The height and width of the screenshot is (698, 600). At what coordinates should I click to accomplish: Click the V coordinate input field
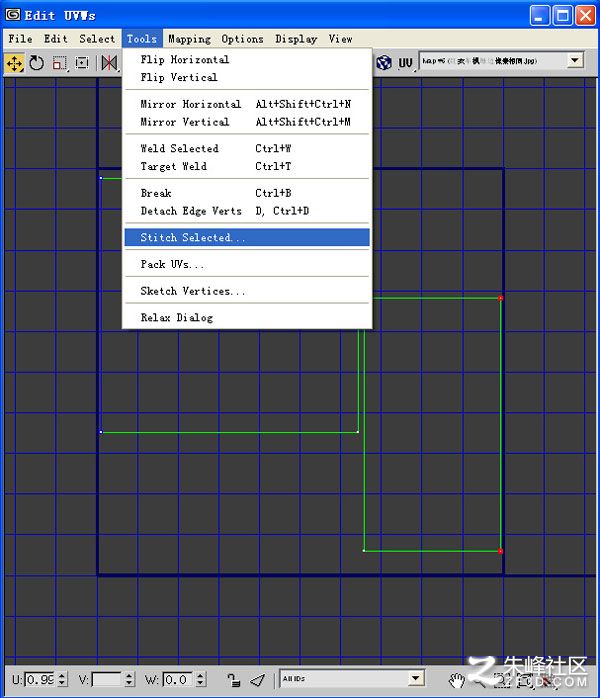(x=106, y=679)
